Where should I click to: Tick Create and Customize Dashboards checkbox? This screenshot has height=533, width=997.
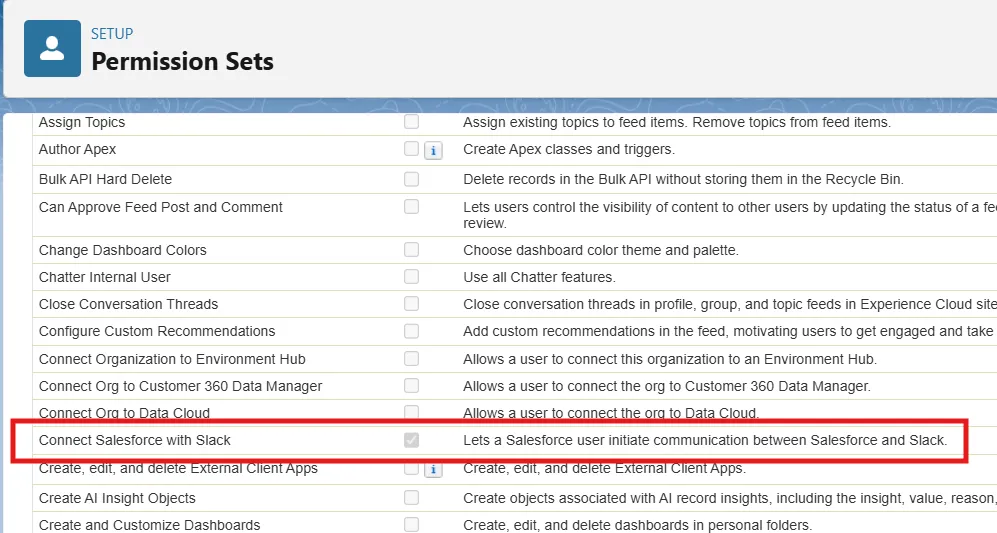tap(411, 525)
